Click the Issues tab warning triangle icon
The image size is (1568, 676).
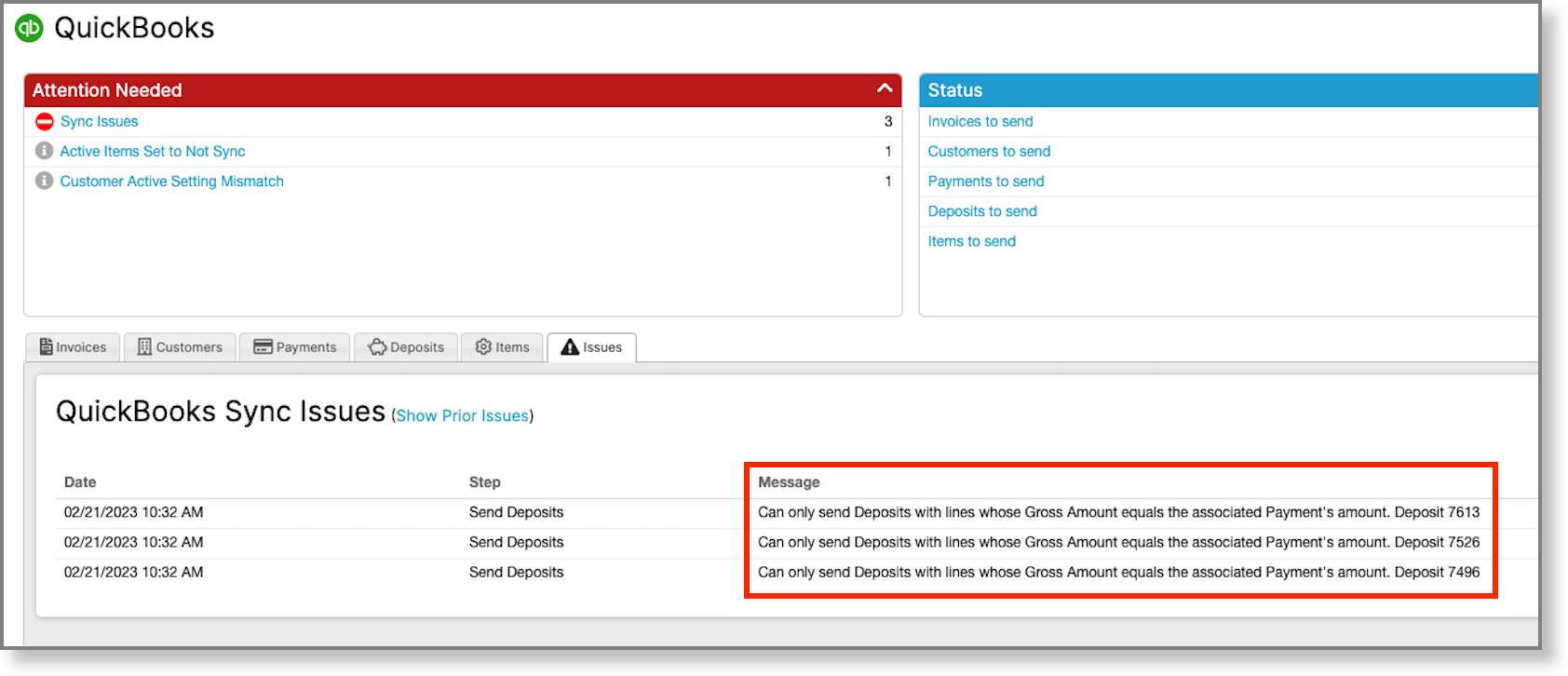[x=570, y=347]
